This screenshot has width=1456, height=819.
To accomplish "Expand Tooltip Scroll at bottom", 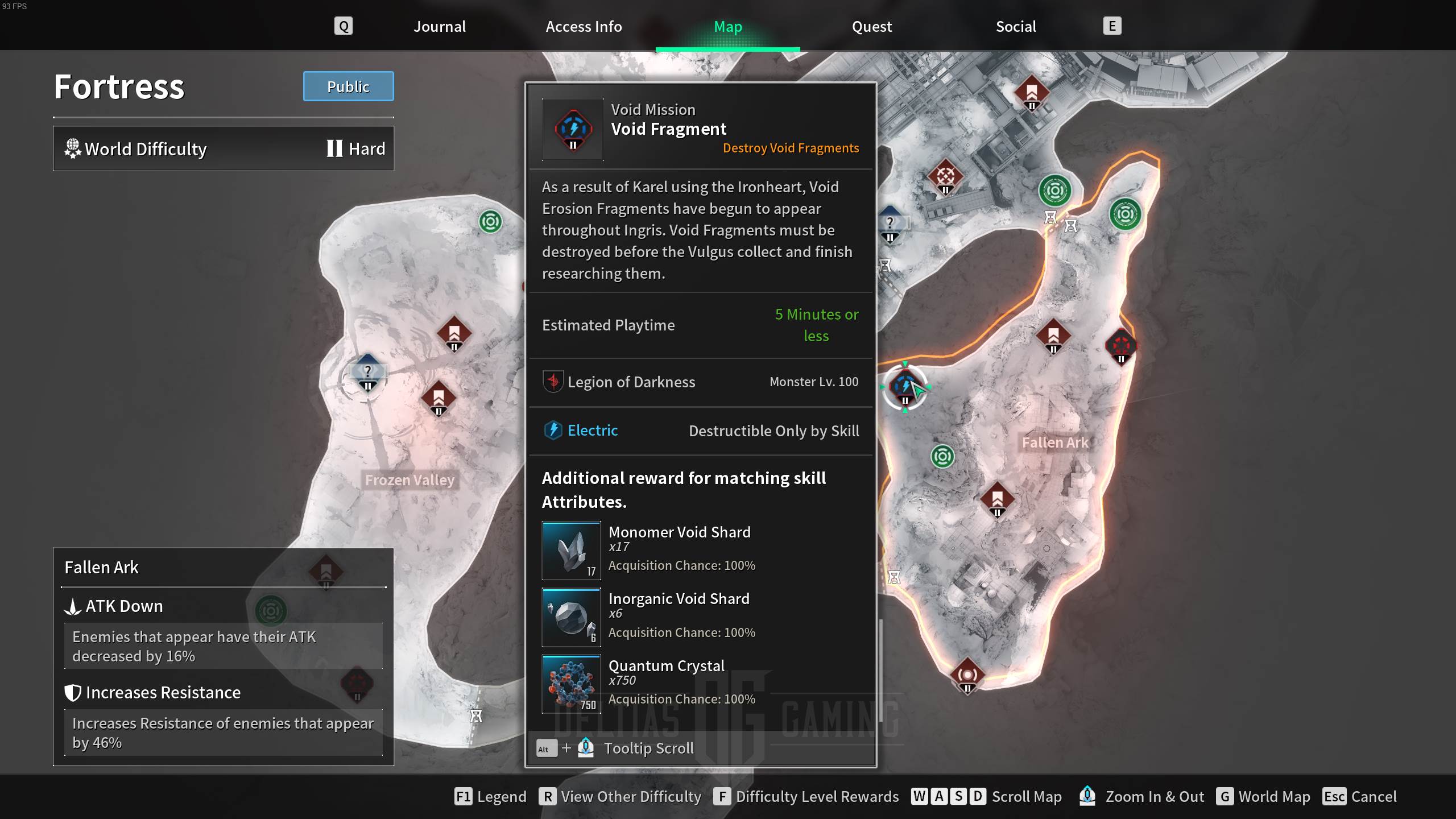I will (648, 748).
